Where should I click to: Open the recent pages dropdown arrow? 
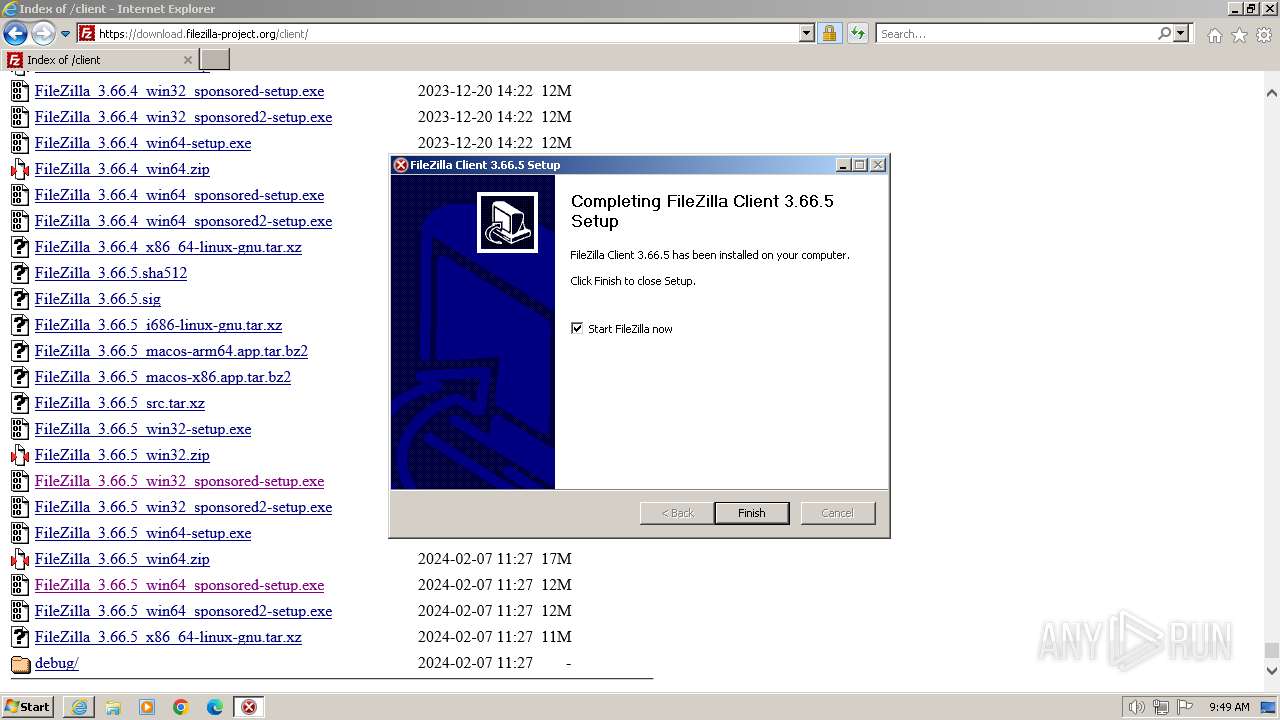66,34
